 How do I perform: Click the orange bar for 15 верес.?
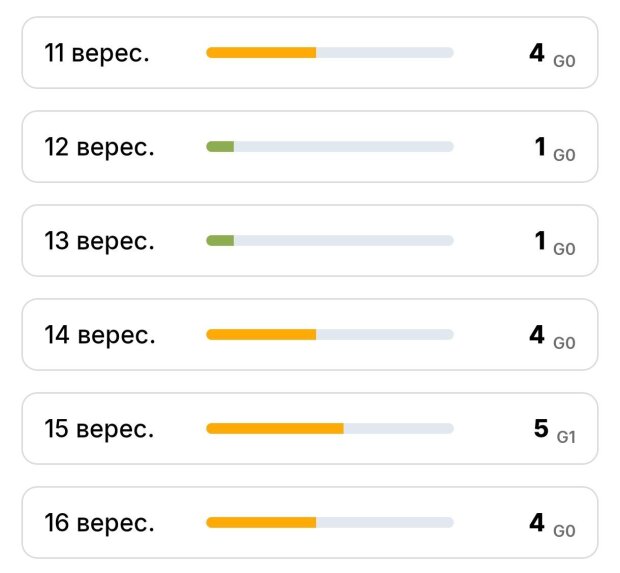(x=275, y=428)
